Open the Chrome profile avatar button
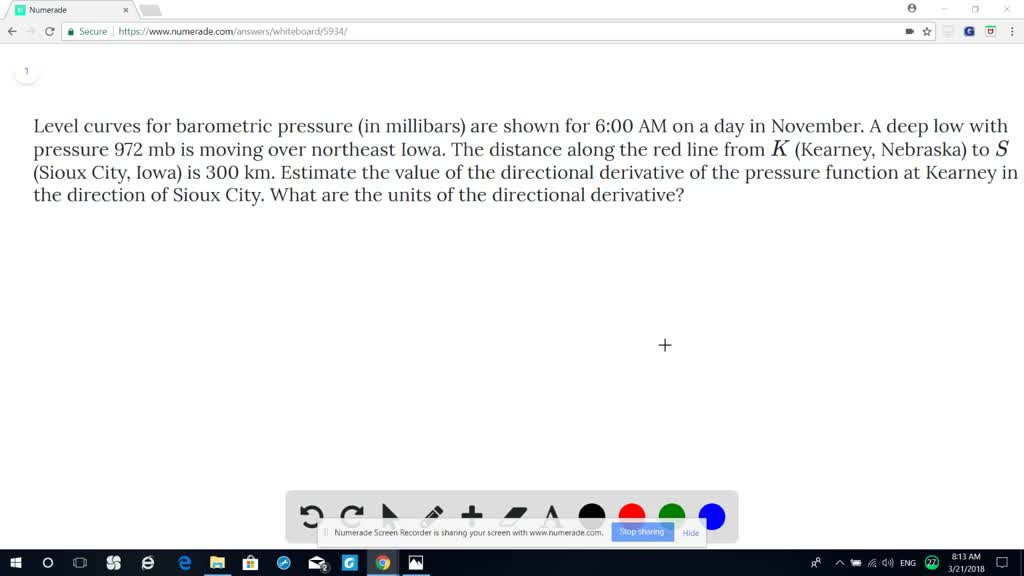Screen dimensions: 1024x576 tap(912, 8)
